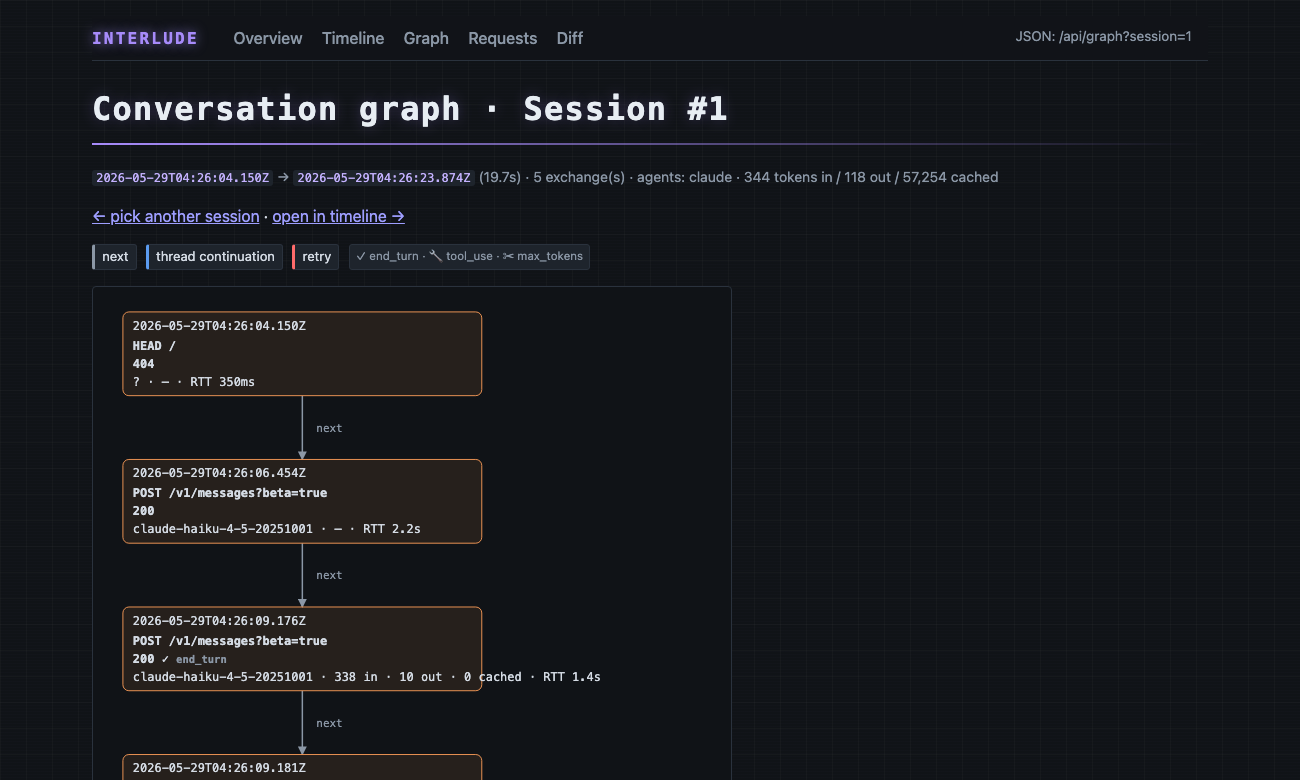This screenshot has width=1300, height=780.
Task: Click 'open in timeline' link
Action: click(x=338, y=216)
